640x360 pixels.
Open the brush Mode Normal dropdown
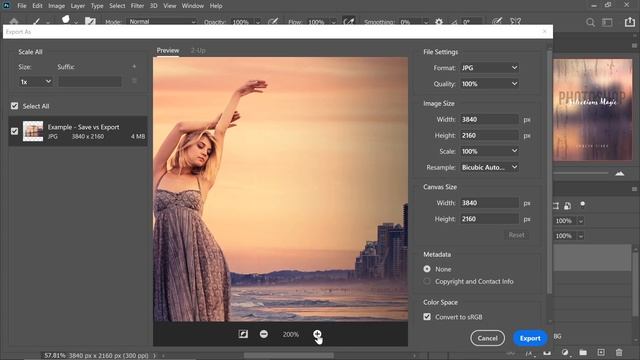162,22
